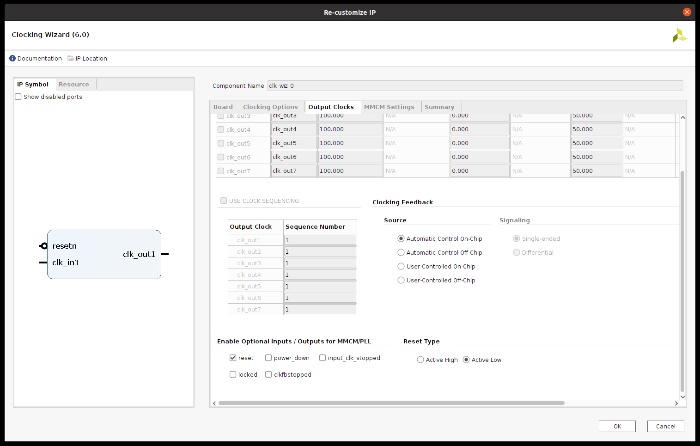Click the Xilinx logo icon
The width and height of the screenshot is (700, 446).
pos(679,36)
